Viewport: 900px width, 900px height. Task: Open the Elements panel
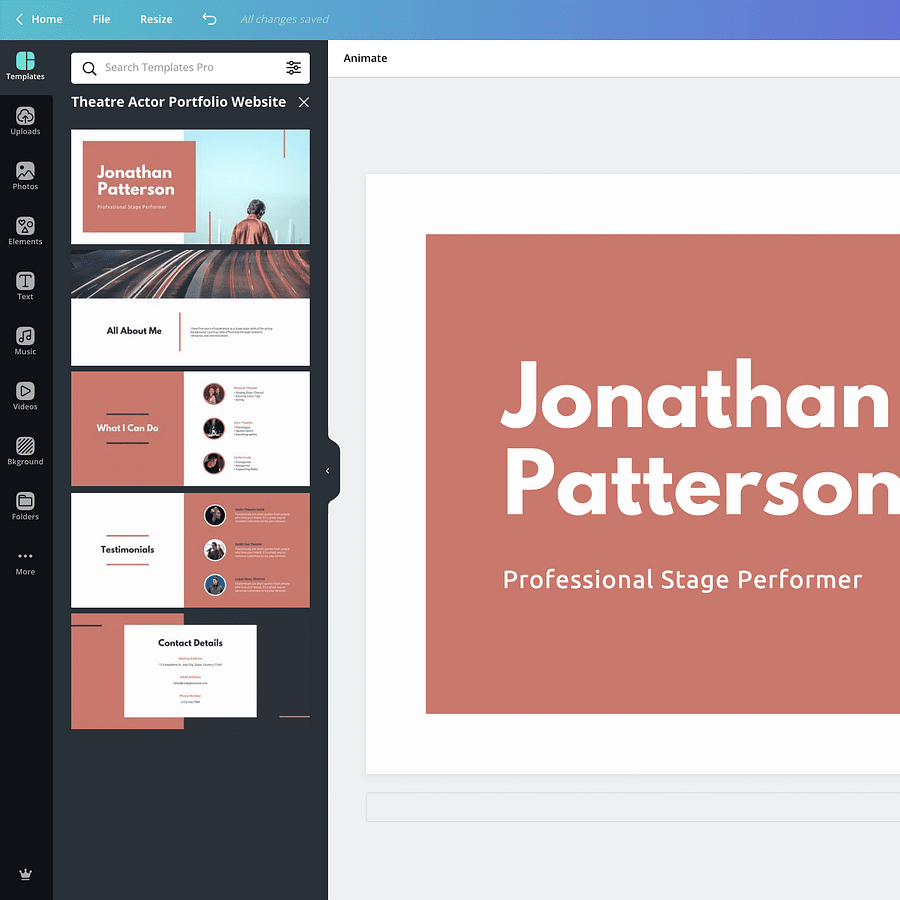pos(25,231)
